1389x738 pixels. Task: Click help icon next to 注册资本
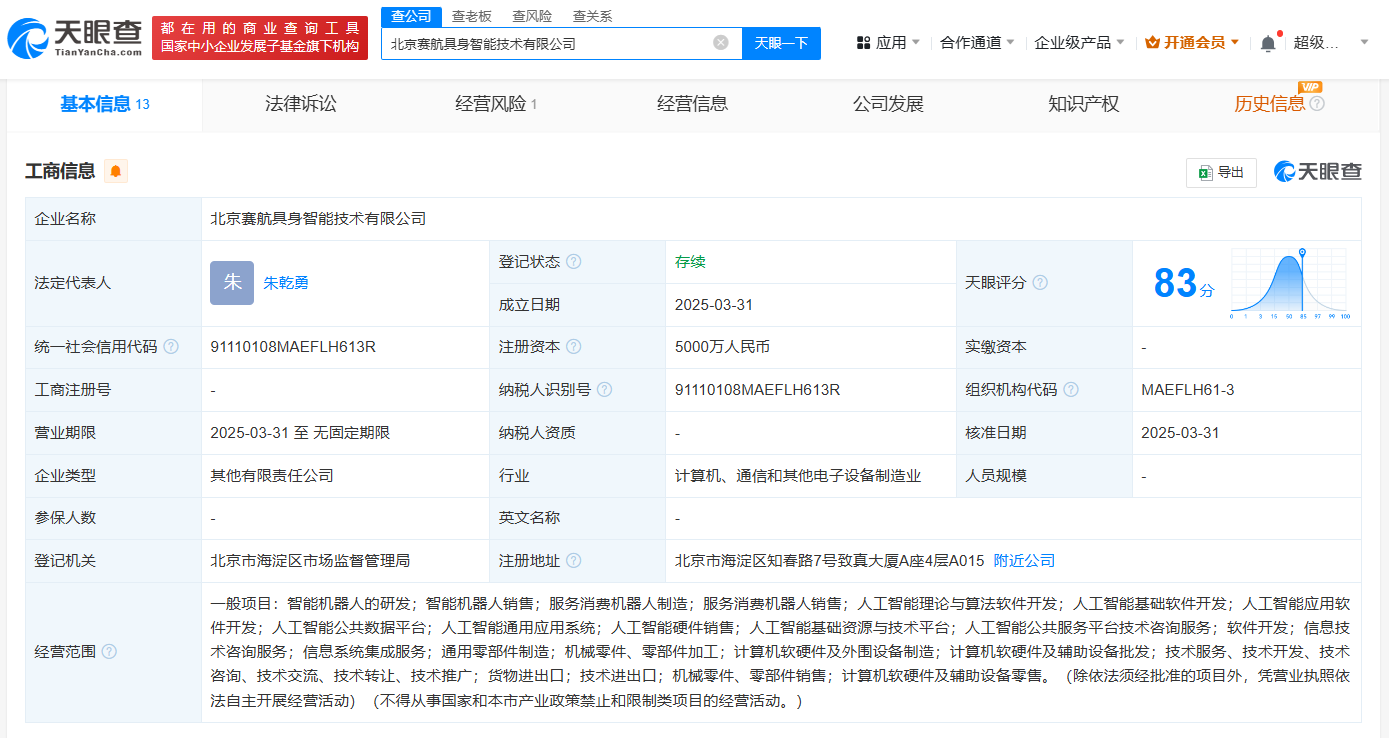pyautogui.click(x=573, y=347)
